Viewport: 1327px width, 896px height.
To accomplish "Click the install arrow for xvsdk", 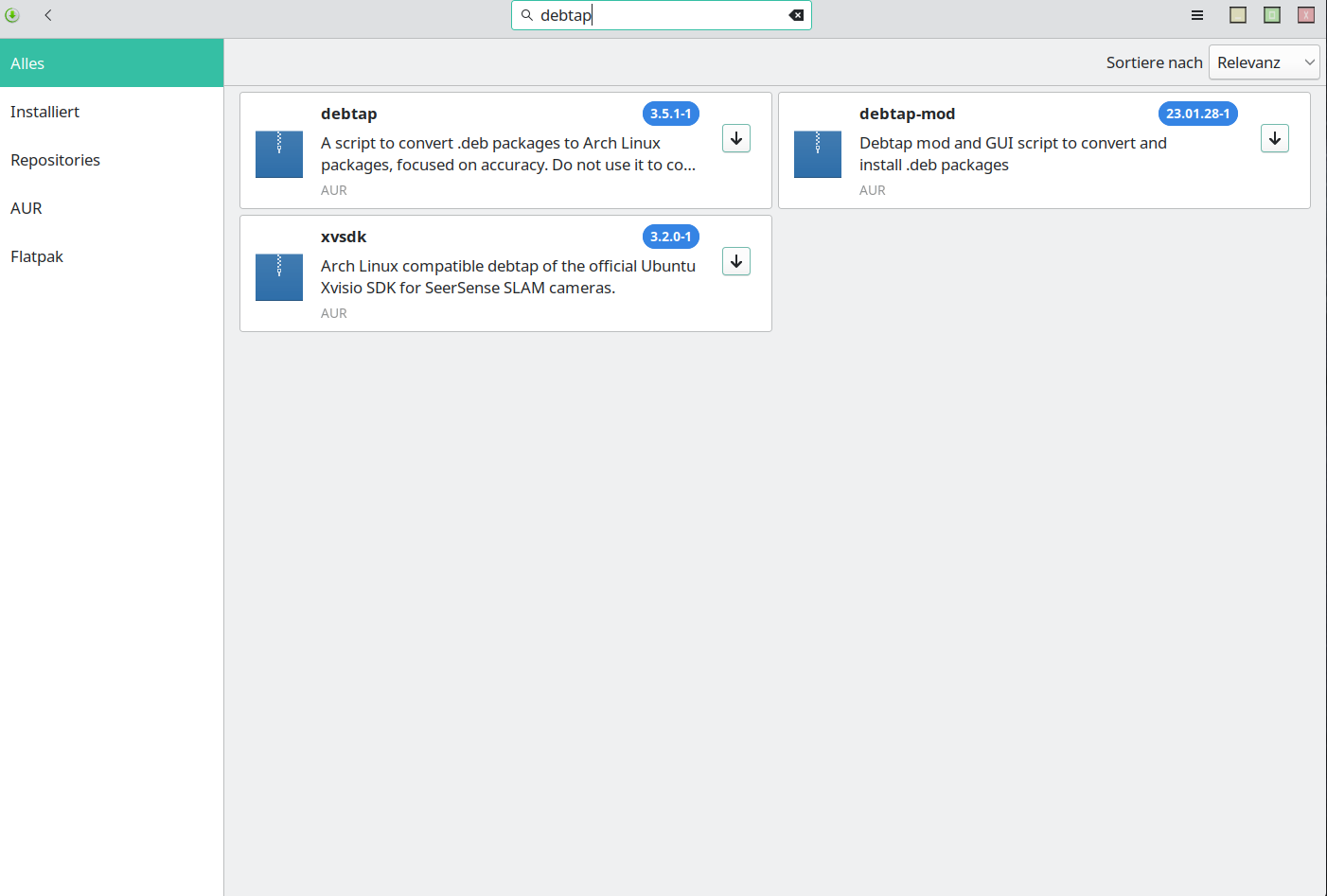I will coord(735,261).
